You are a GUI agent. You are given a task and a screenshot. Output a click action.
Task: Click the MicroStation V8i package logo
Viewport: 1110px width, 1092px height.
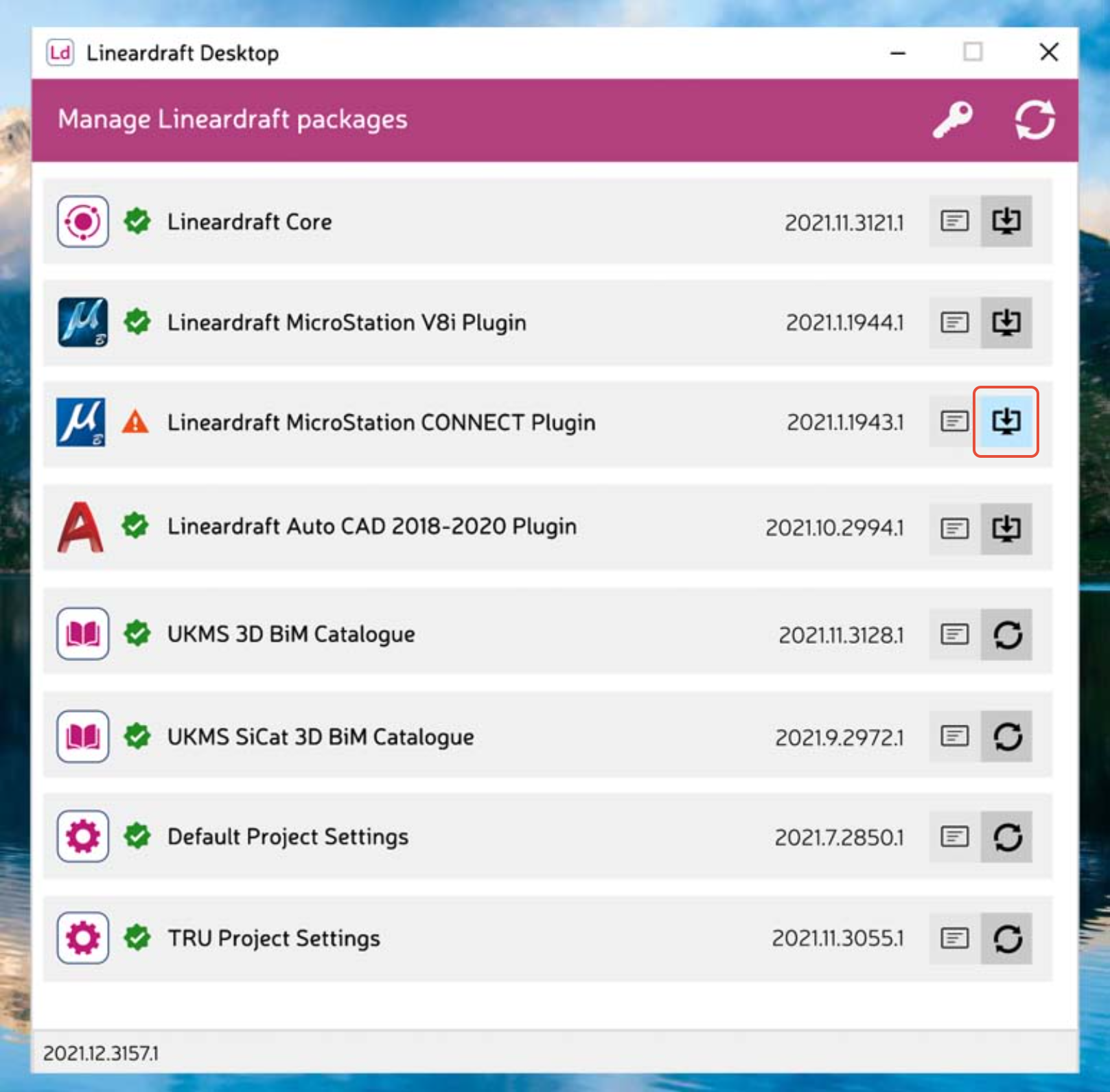83,322
